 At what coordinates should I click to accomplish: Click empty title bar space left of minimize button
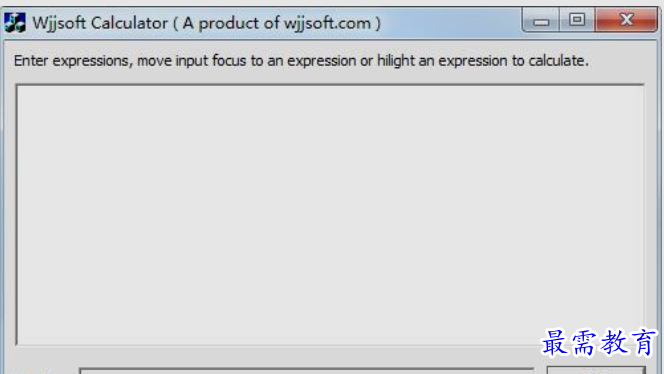click(451, 22)
